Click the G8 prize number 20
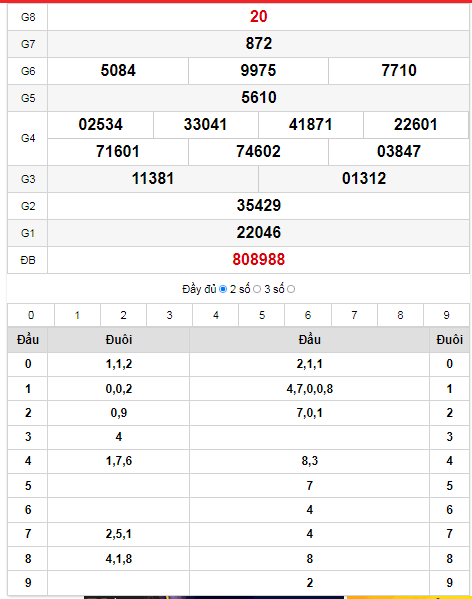472x599 pixels. [x=259, y=16]
